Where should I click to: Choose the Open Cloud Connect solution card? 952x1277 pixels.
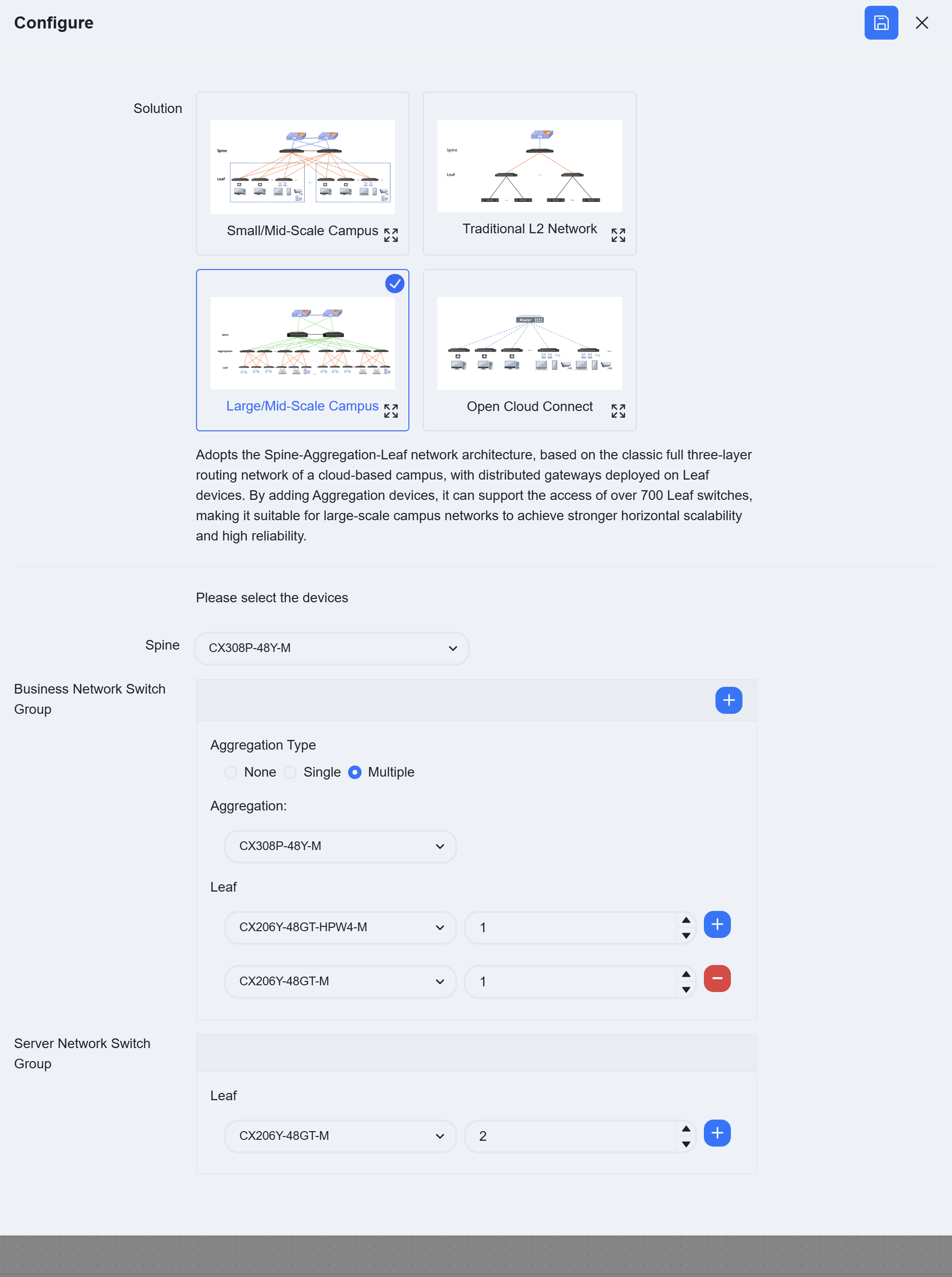530,350
